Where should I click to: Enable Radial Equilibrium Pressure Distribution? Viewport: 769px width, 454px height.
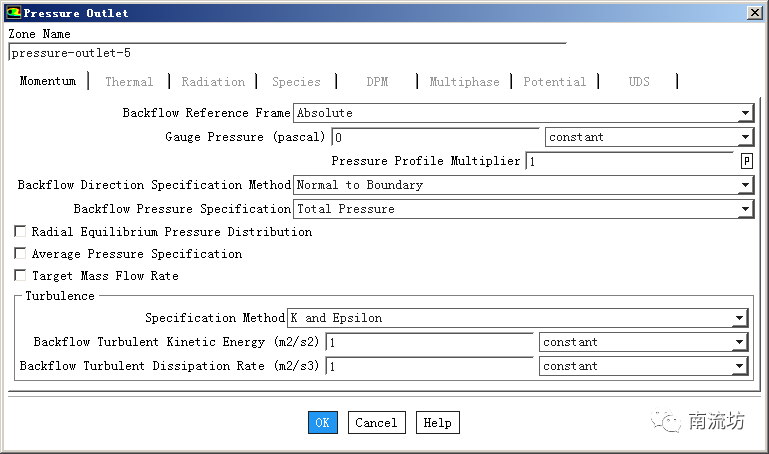tap(20, 232)
